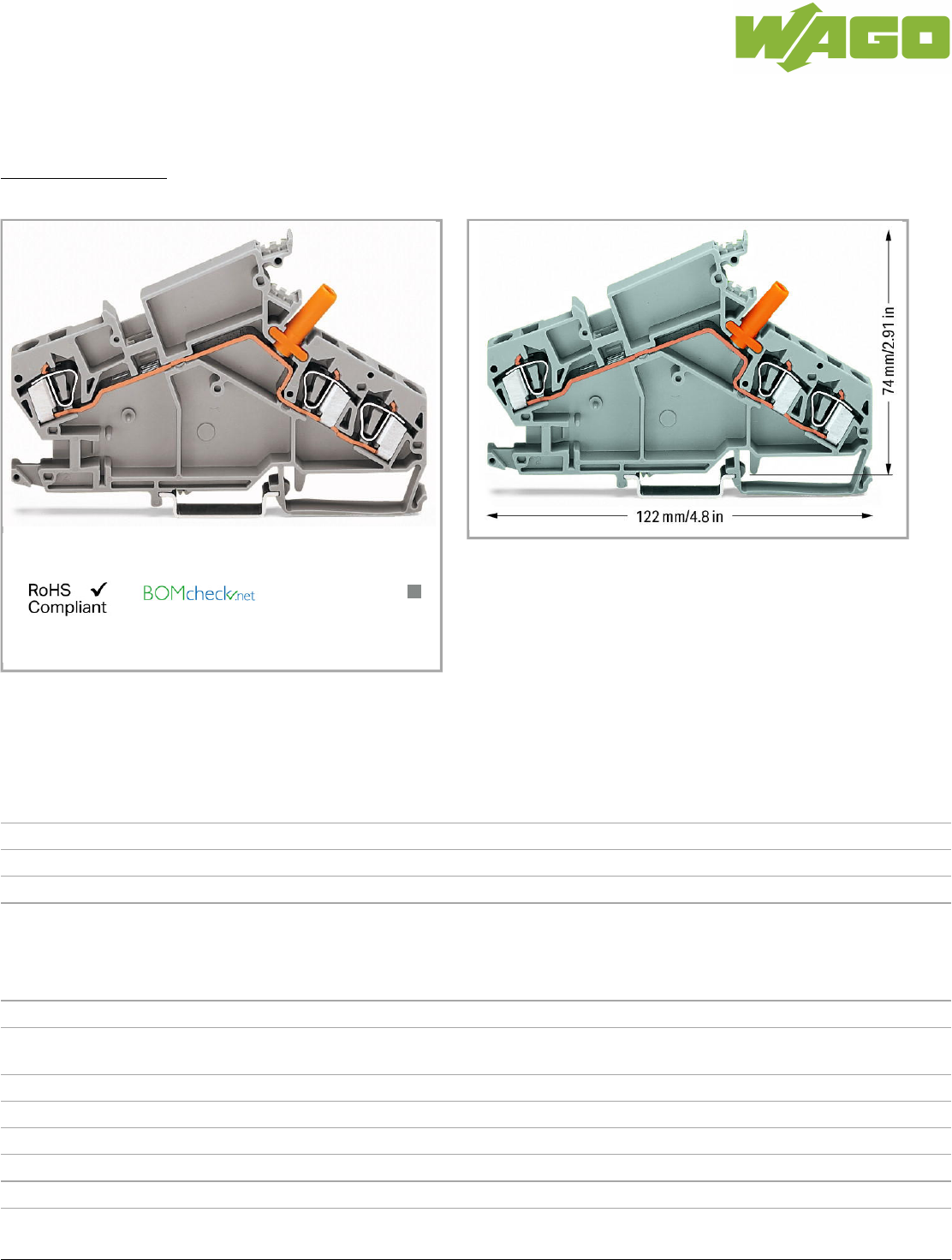This screenshot has height=1260, width=952.
Task: Select the '74 mm/2.91 in' dimension text
Action: (889, 350)
